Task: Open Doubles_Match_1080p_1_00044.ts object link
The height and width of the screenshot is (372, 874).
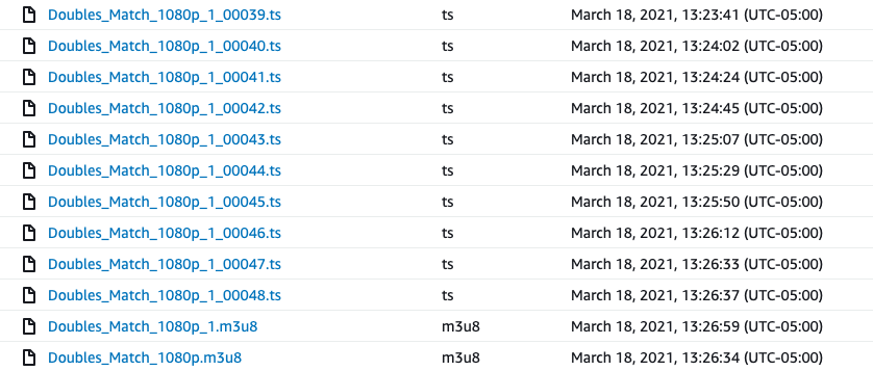Action: 164,171
